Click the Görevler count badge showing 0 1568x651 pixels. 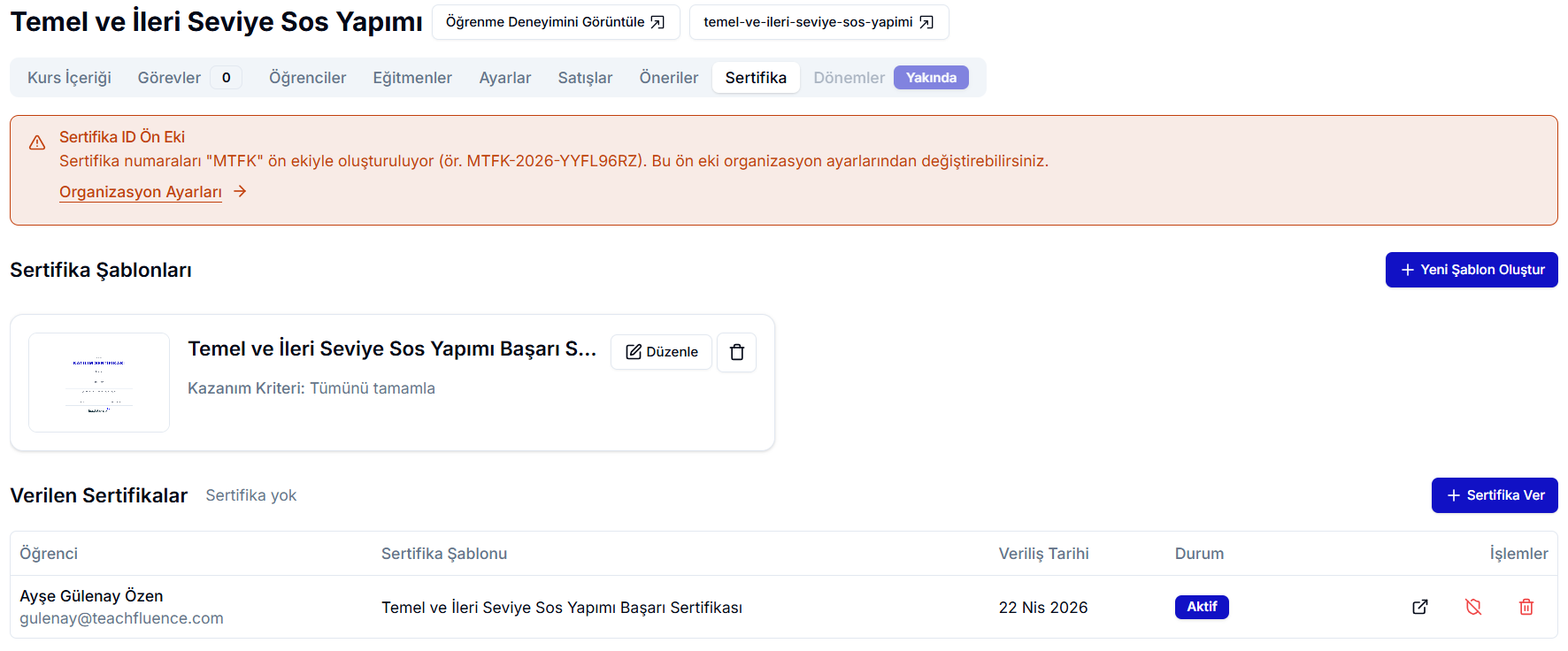point(227,78)
